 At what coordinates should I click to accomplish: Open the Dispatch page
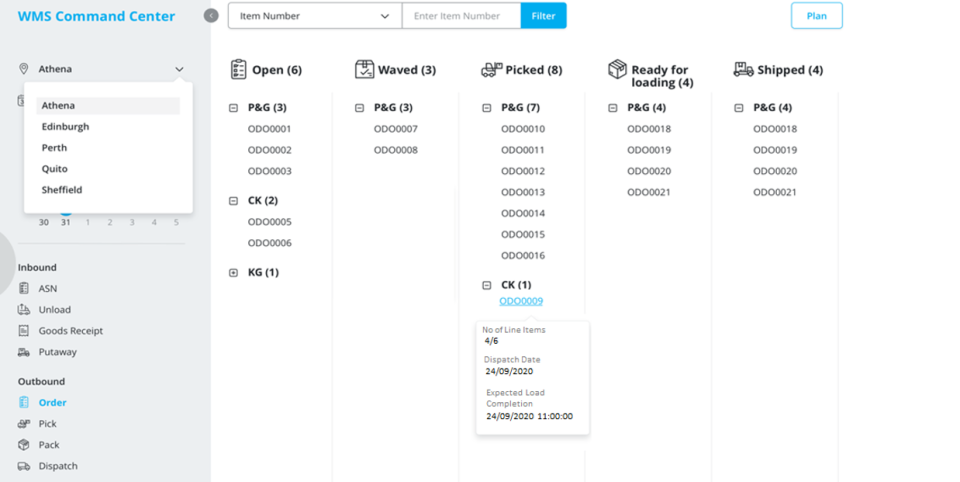point(58,466)
